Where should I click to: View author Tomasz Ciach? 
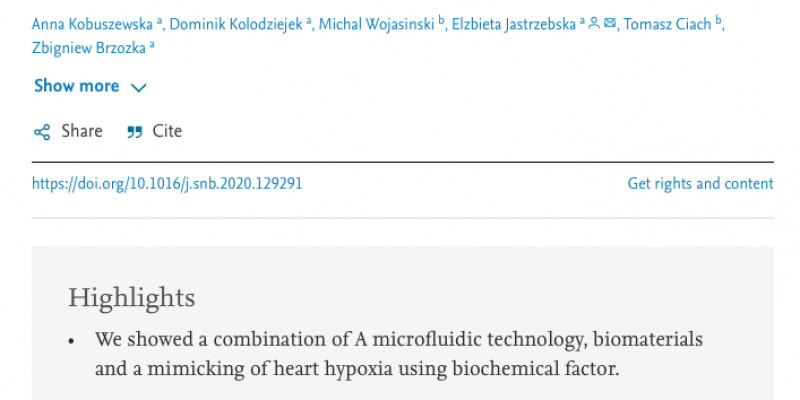coord(667,24)
